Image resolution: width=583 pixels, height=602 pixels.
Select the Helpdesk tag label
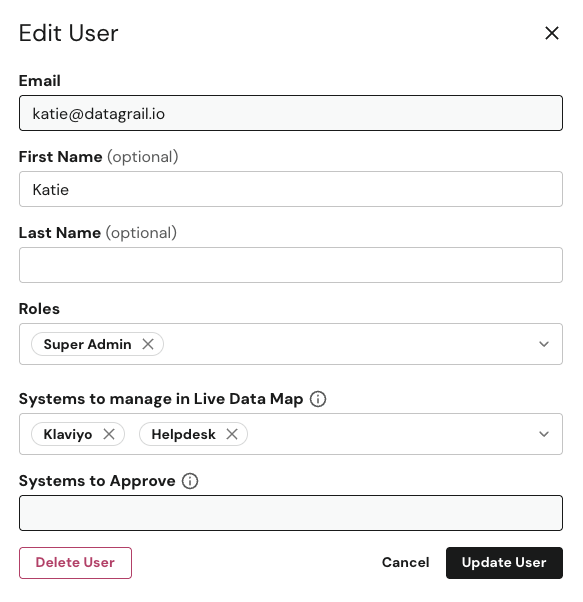coord(183,435)
